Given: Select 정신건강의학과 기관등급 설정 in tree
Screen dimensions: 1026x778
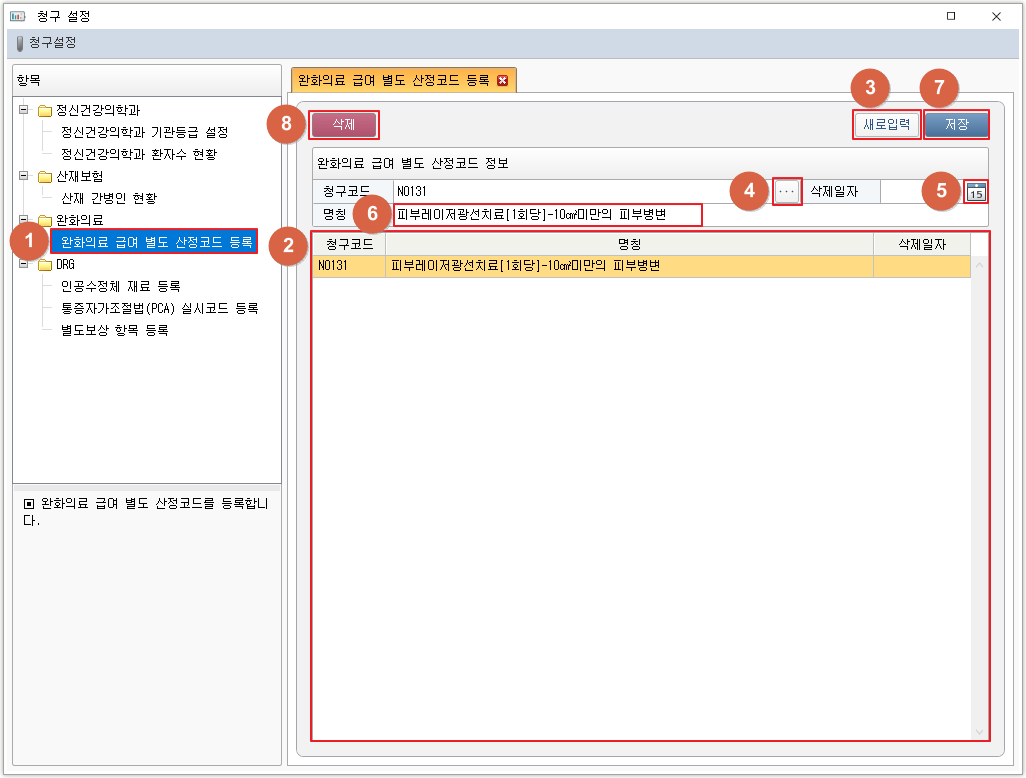Looking at the screenshot, I should point(144,132).
